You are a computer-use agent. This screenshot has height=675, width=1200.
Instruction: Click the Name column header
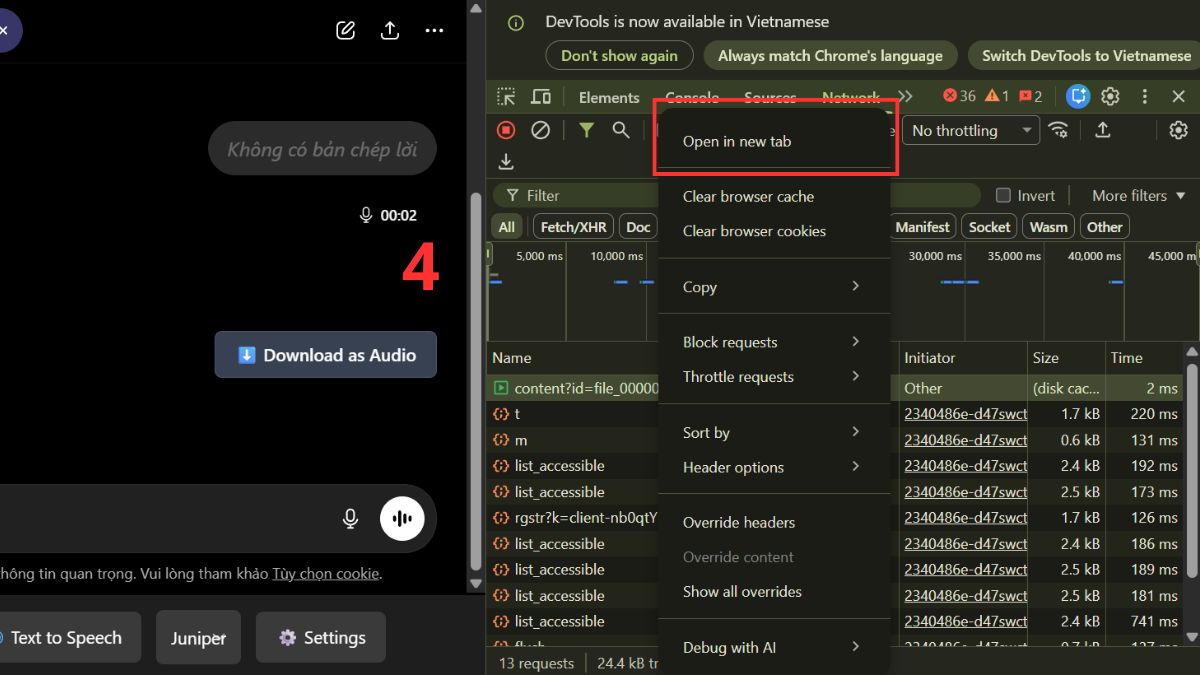pos(512,358)
